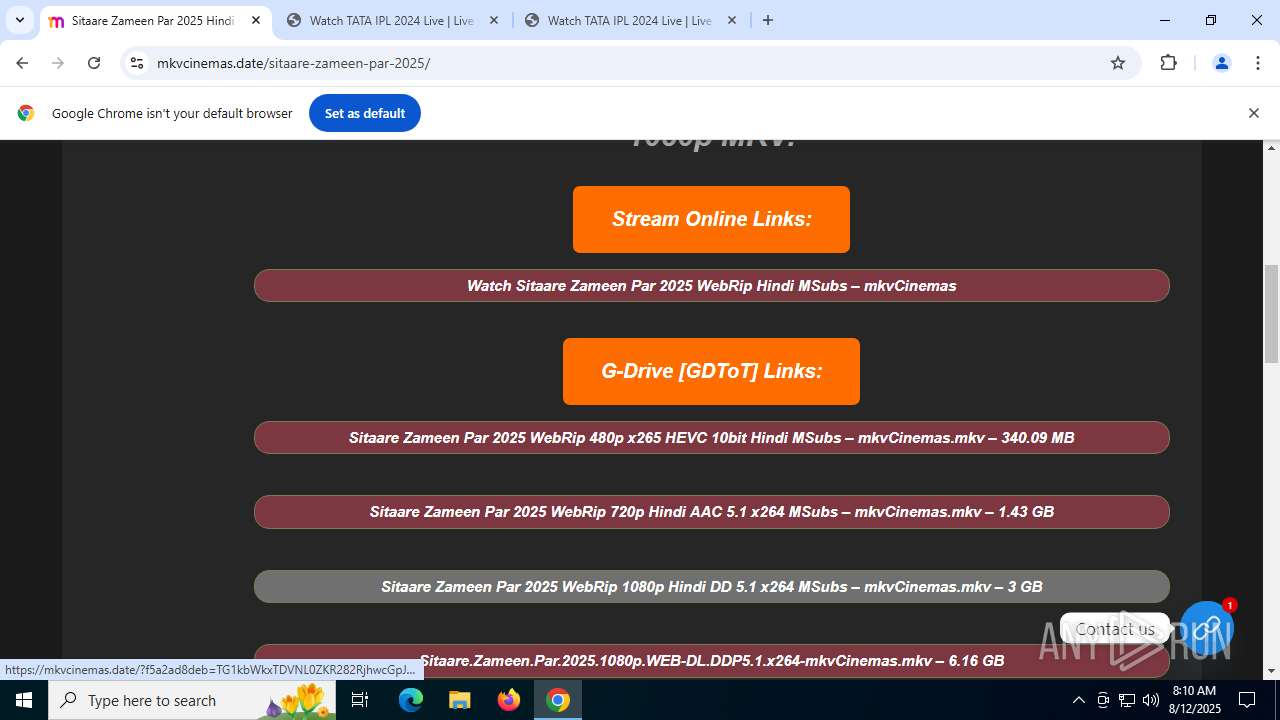Image resolution: width=1280 pixels, height=720 pixels.
Task: Open the 1080p DD 5.1 3 GB link
Action: [x=711, y=586]
